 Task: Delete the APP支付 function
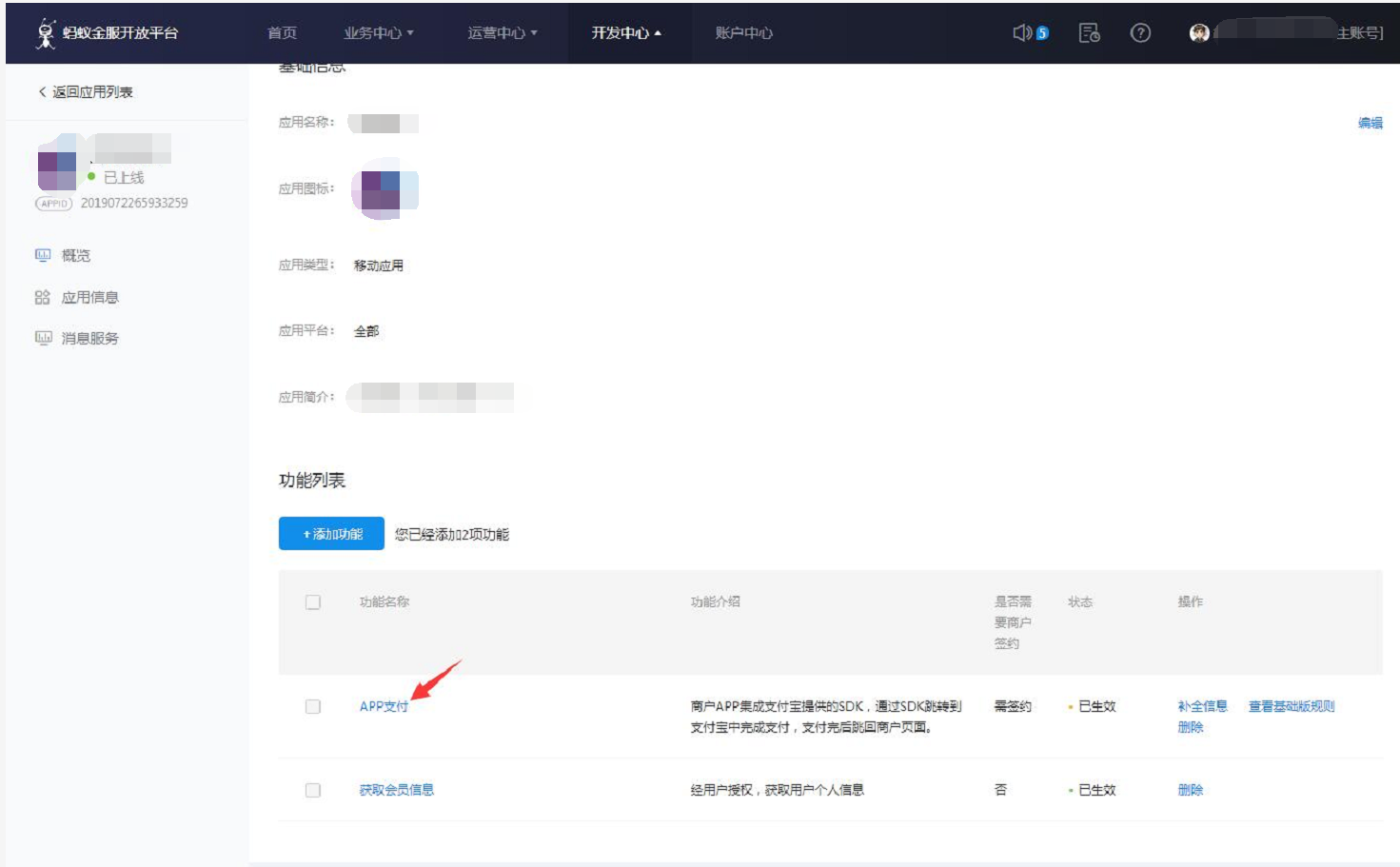(1191, 727)
